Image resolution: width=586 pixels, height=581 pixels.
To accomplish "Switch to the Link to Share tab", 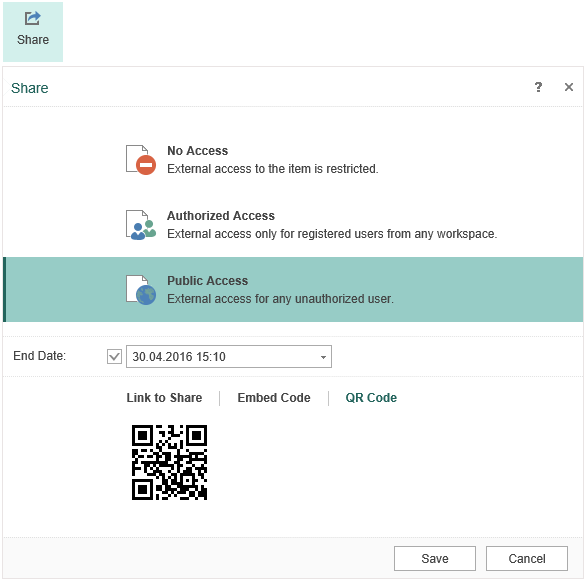I will coord(164,398).
